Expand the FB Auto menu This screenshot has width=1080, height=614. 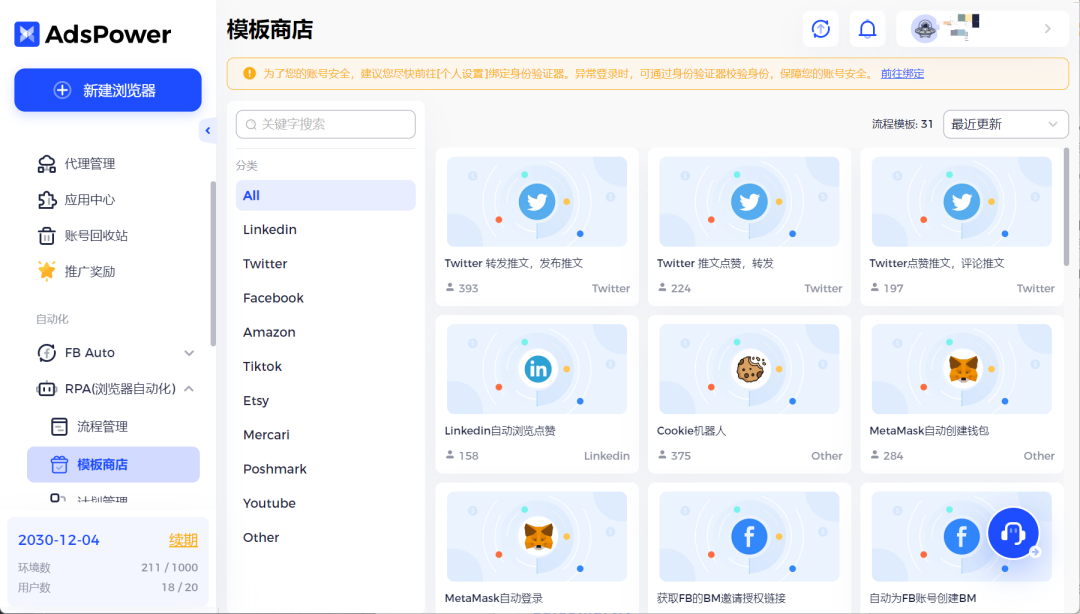click(x=188, y=352)
